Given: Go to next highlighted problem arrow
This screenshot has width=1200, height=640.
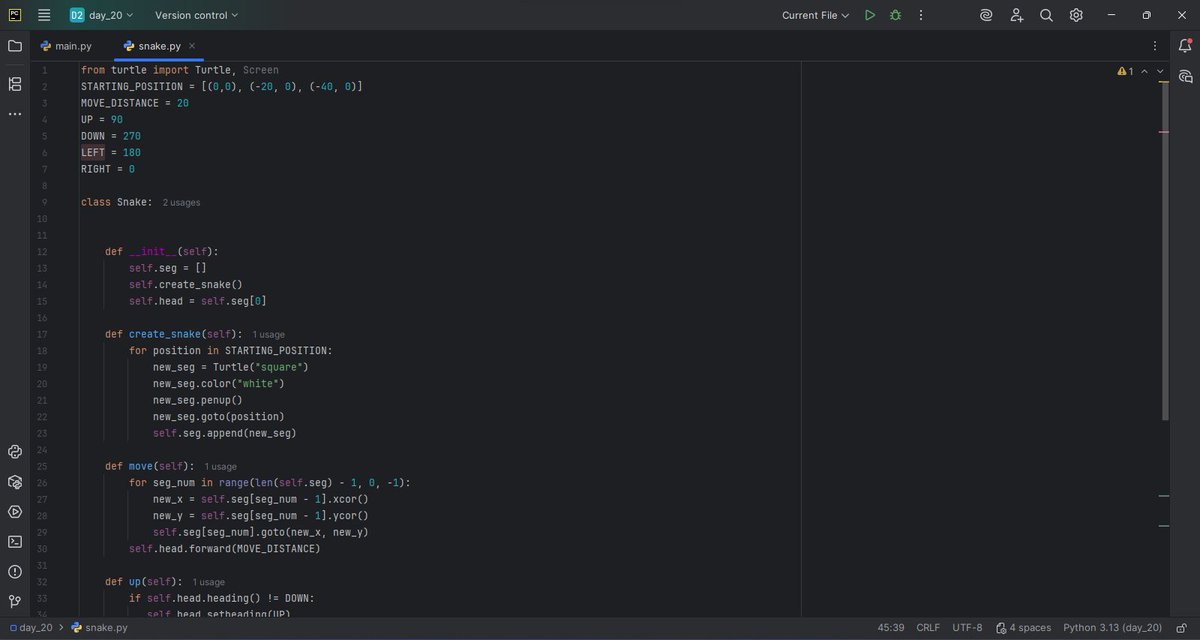Looking at the screenshot, I should (x=1160, y=71).
